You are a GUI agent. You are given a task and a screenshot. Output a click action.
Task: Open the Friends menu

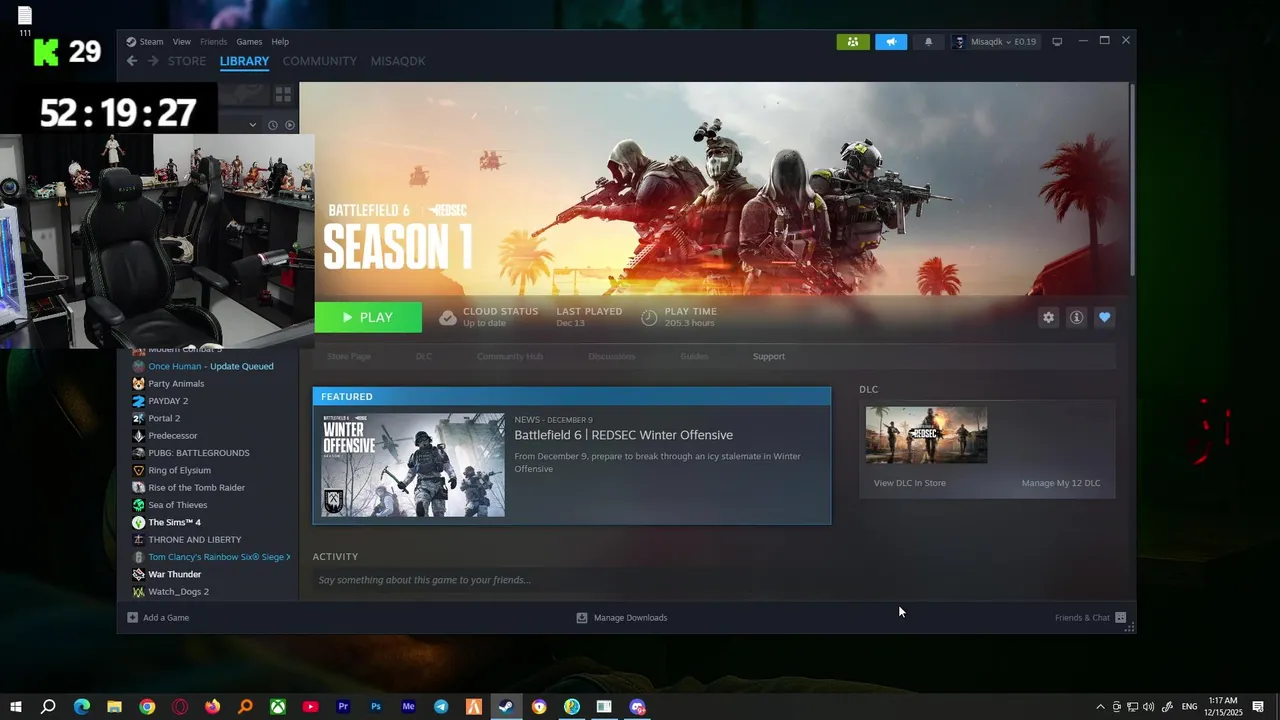(213, 42)
